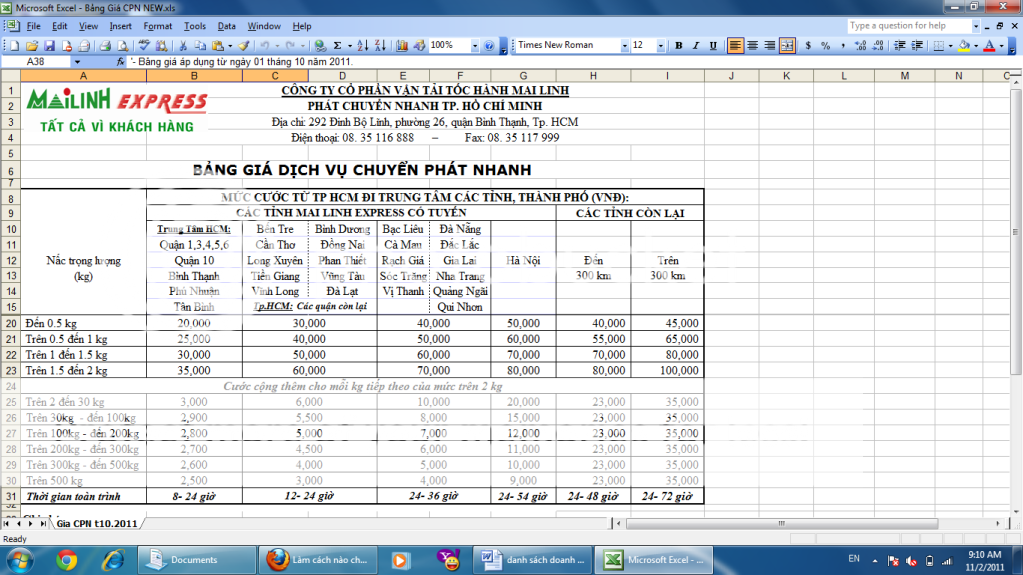The image size is (1023, 575).
Task: Open the Borders dropdown arrow
Action: coord(950,46)
